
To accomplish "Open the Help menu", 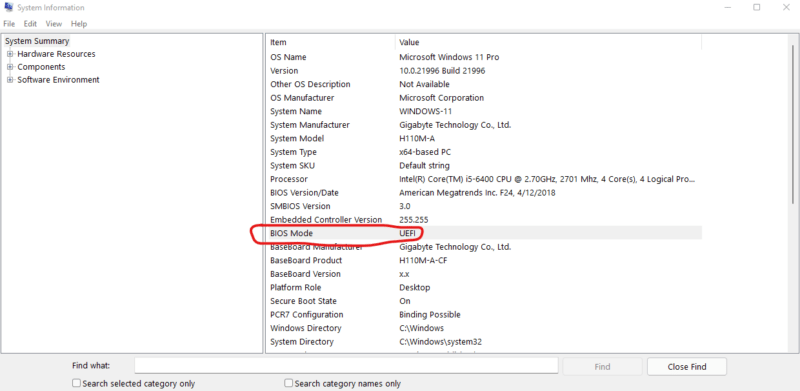I will tap(79, 24).
